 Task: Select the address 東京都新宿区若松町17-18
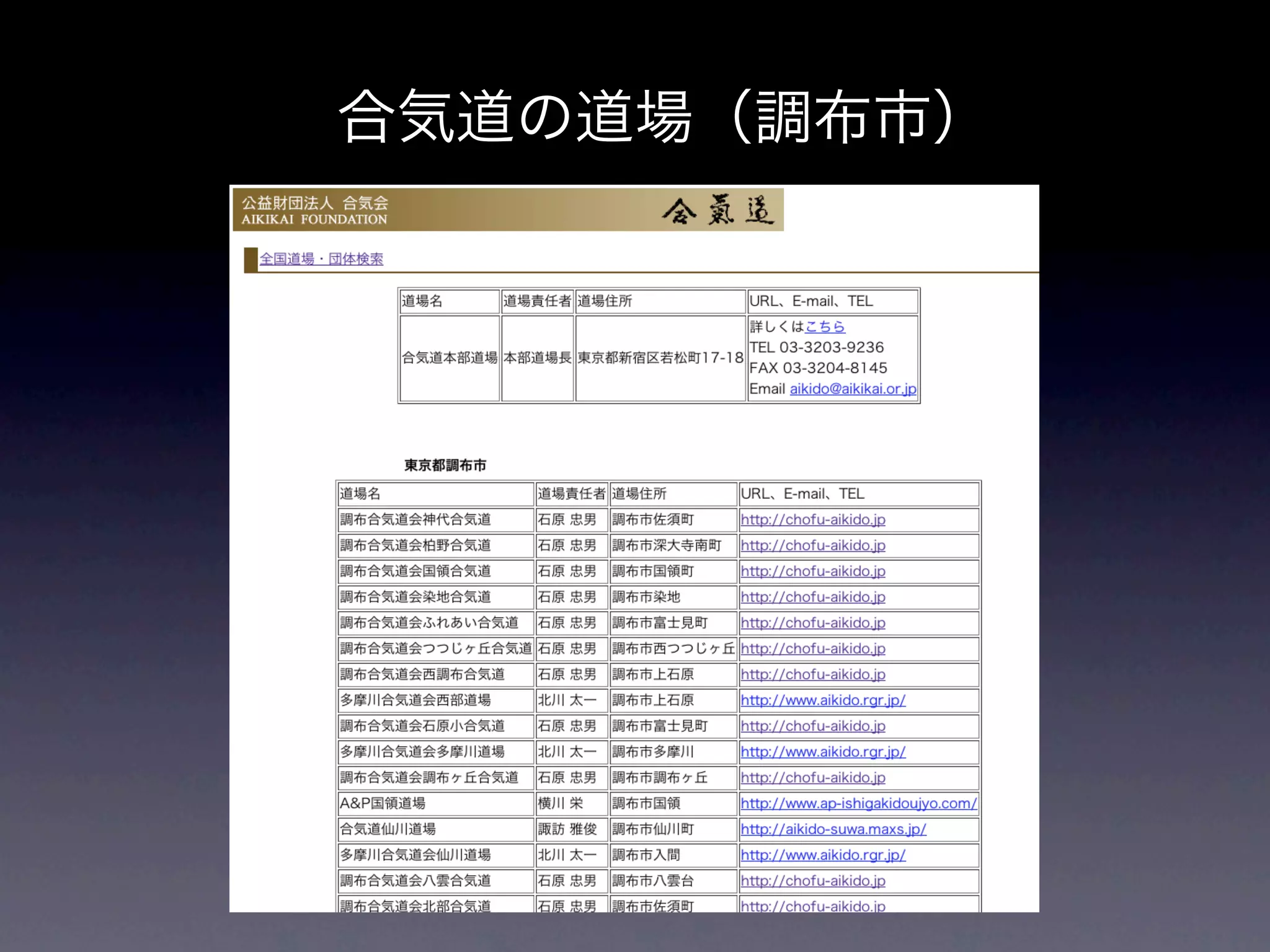(660, 358)
